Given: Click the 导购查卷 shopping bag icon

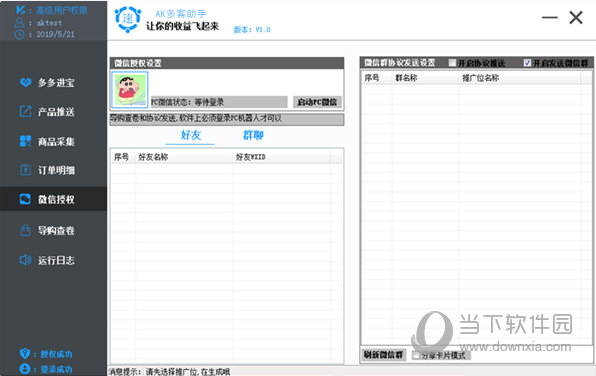Looking at the screenshot, I should (25, 230).
